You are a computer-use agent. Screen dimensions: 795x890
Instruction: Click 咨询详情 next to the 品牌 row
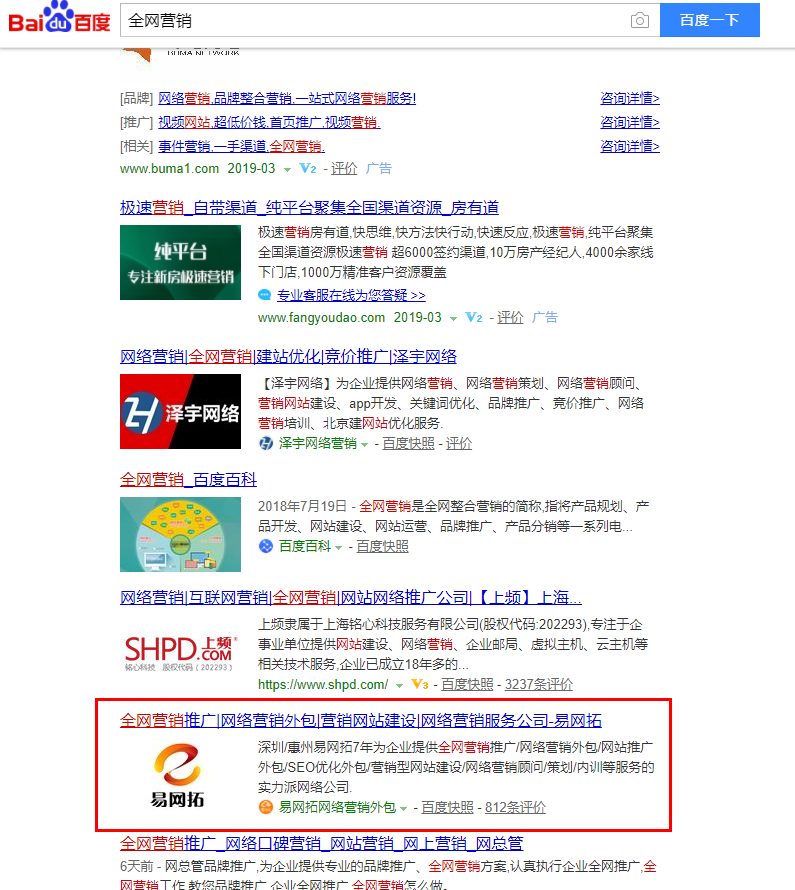630,98
